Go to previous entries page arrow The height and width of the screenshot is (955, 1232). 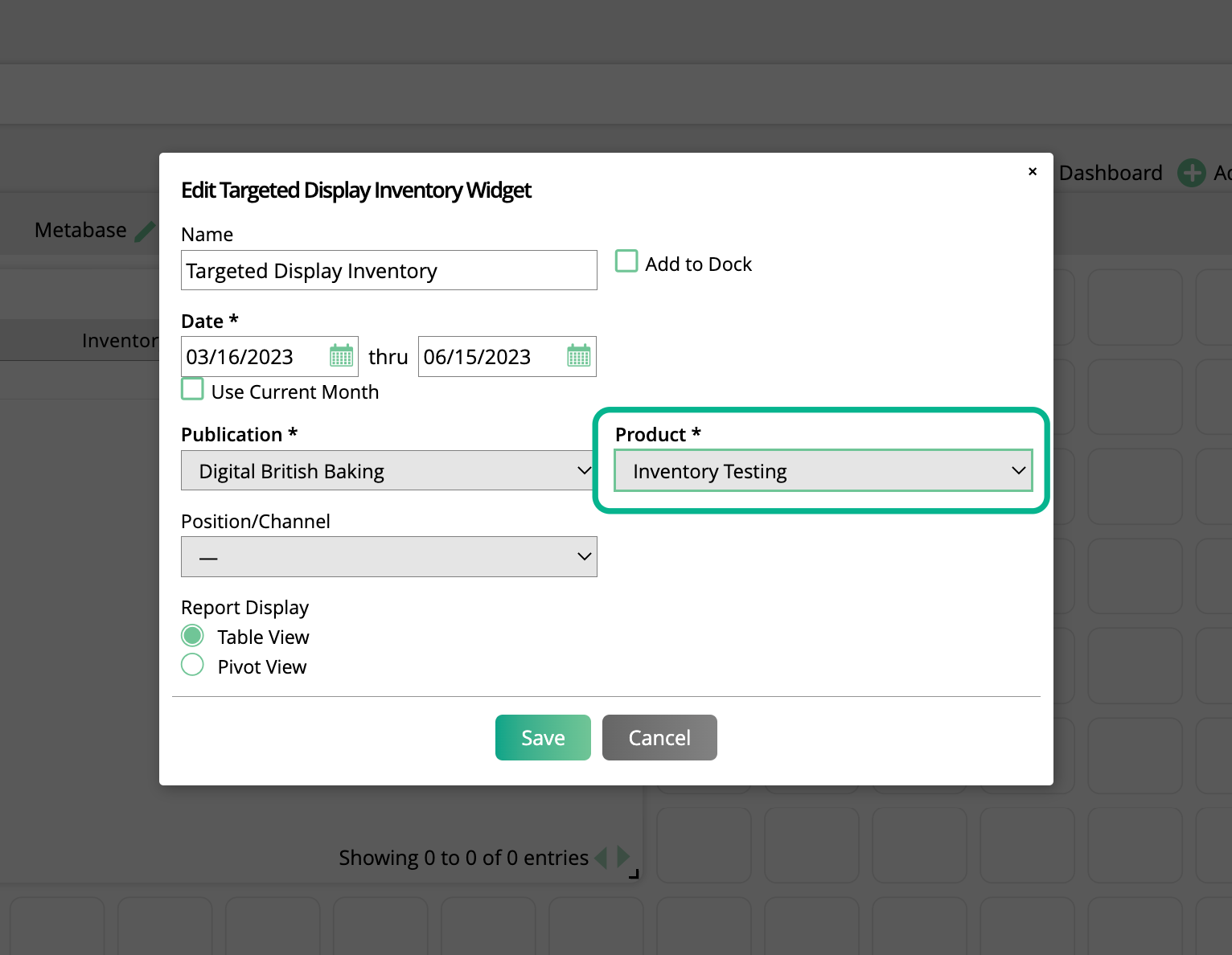coord(601,858)
